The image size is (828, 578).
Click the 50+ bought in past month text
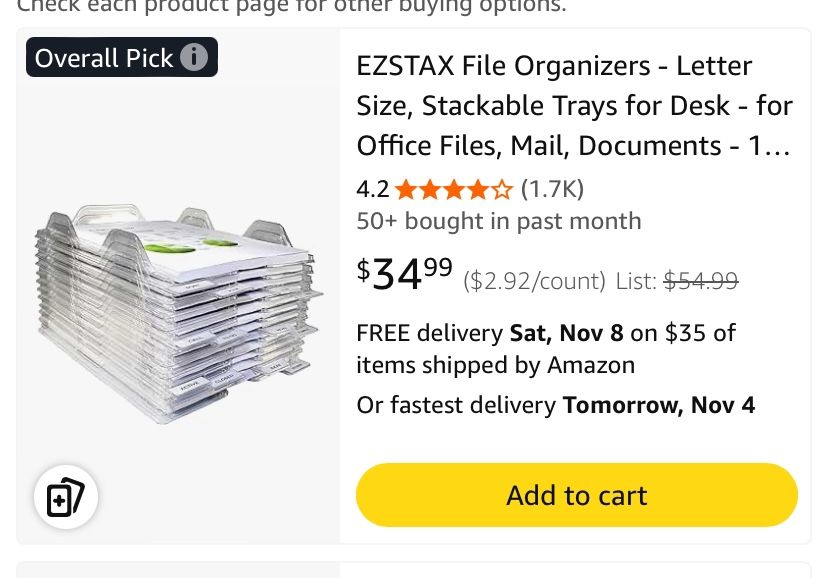(498, 221)
